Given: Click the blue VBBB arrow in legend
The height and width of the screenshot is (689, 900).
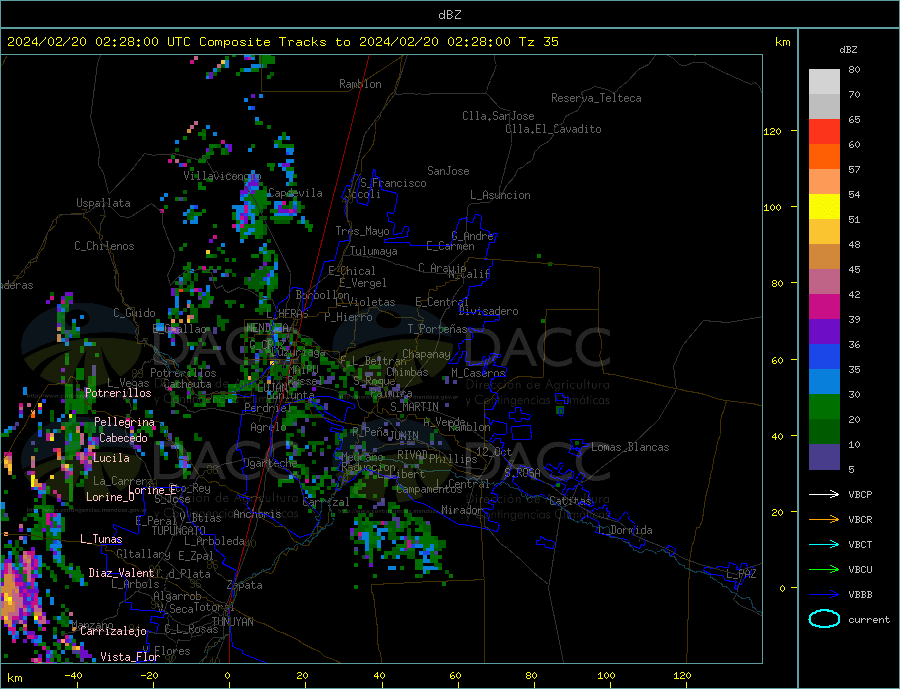Looking at the screenshot, I should pyautogui.click(x=824, y=594).
